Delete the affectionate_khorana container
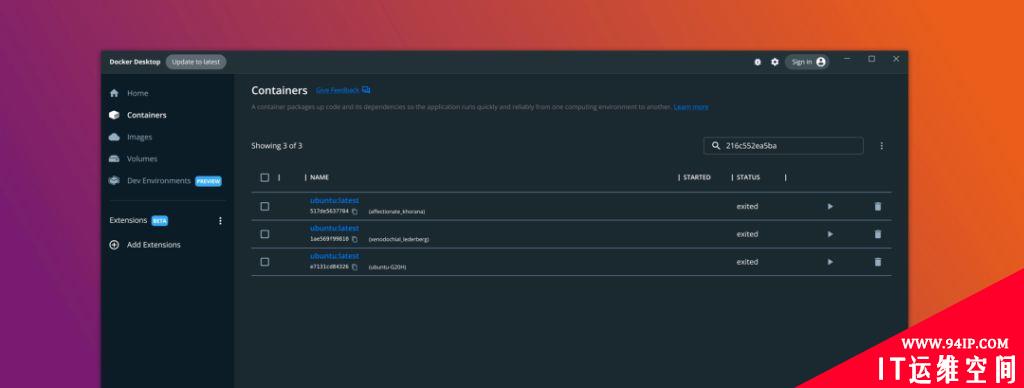1024x388 pixels. coord(878,206)
